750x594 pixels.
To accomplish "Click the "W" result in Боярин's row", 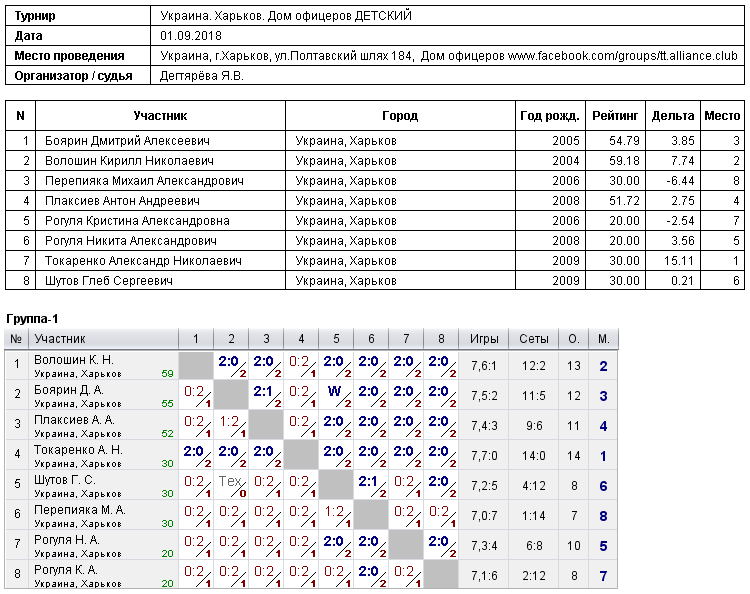I will pyautogui.click(x=334, y=392).
